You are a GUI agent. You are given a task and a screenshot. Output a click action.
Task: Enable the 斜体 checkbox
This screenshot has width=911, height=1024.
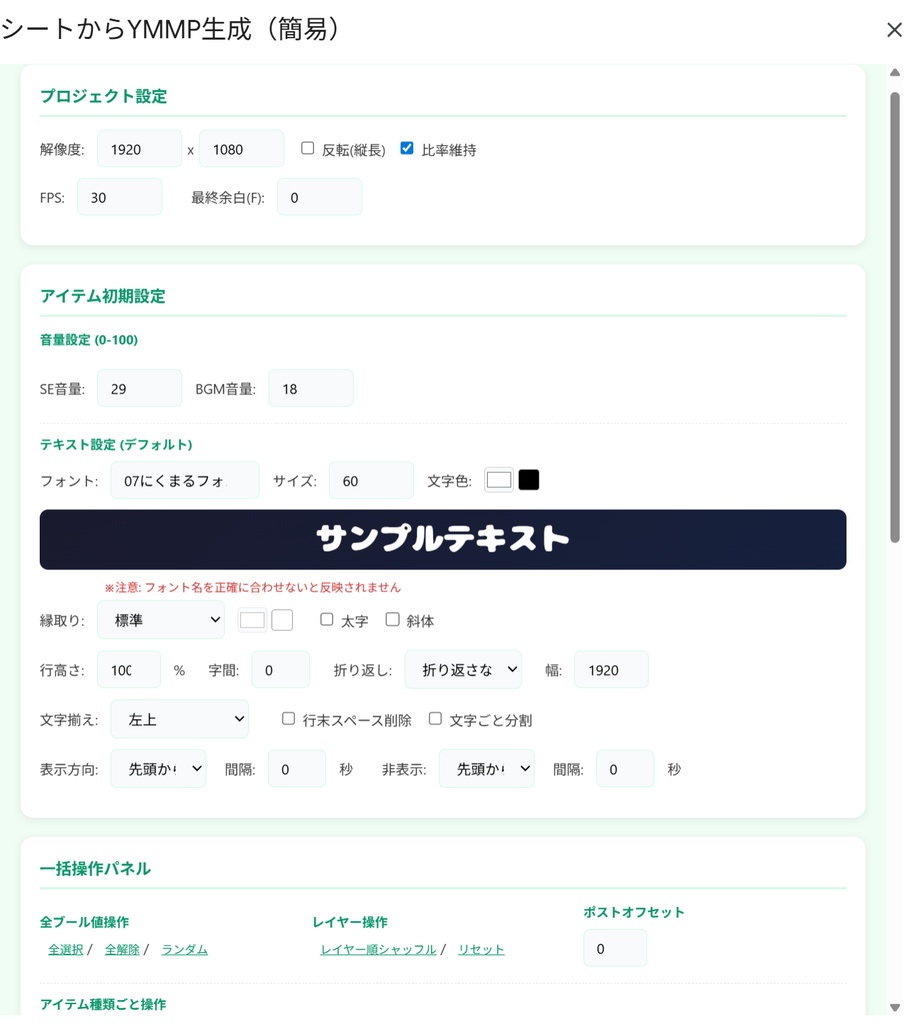coord(391,620)
